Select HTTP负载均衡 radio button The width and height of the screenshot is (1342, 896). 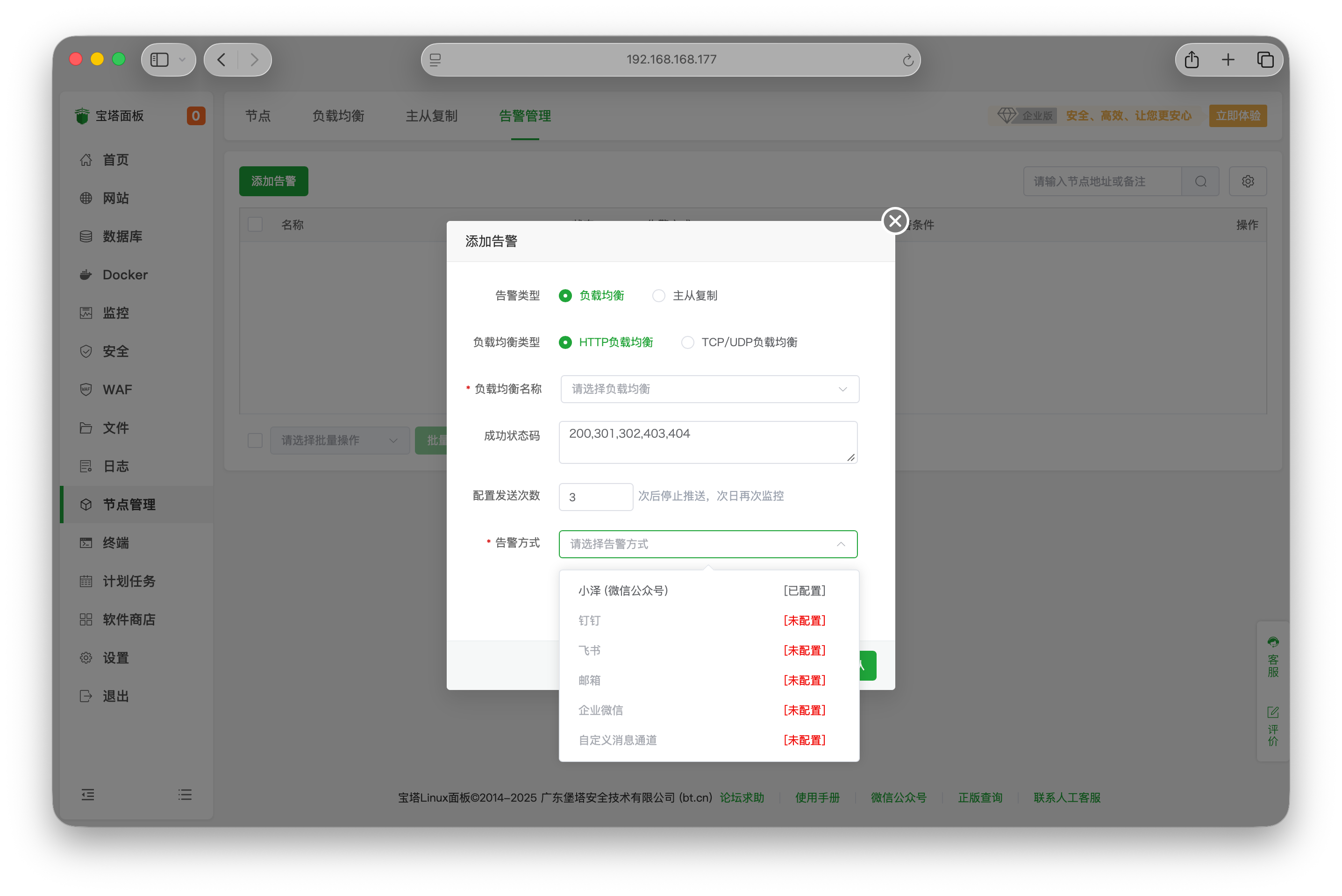coord(564,342)
